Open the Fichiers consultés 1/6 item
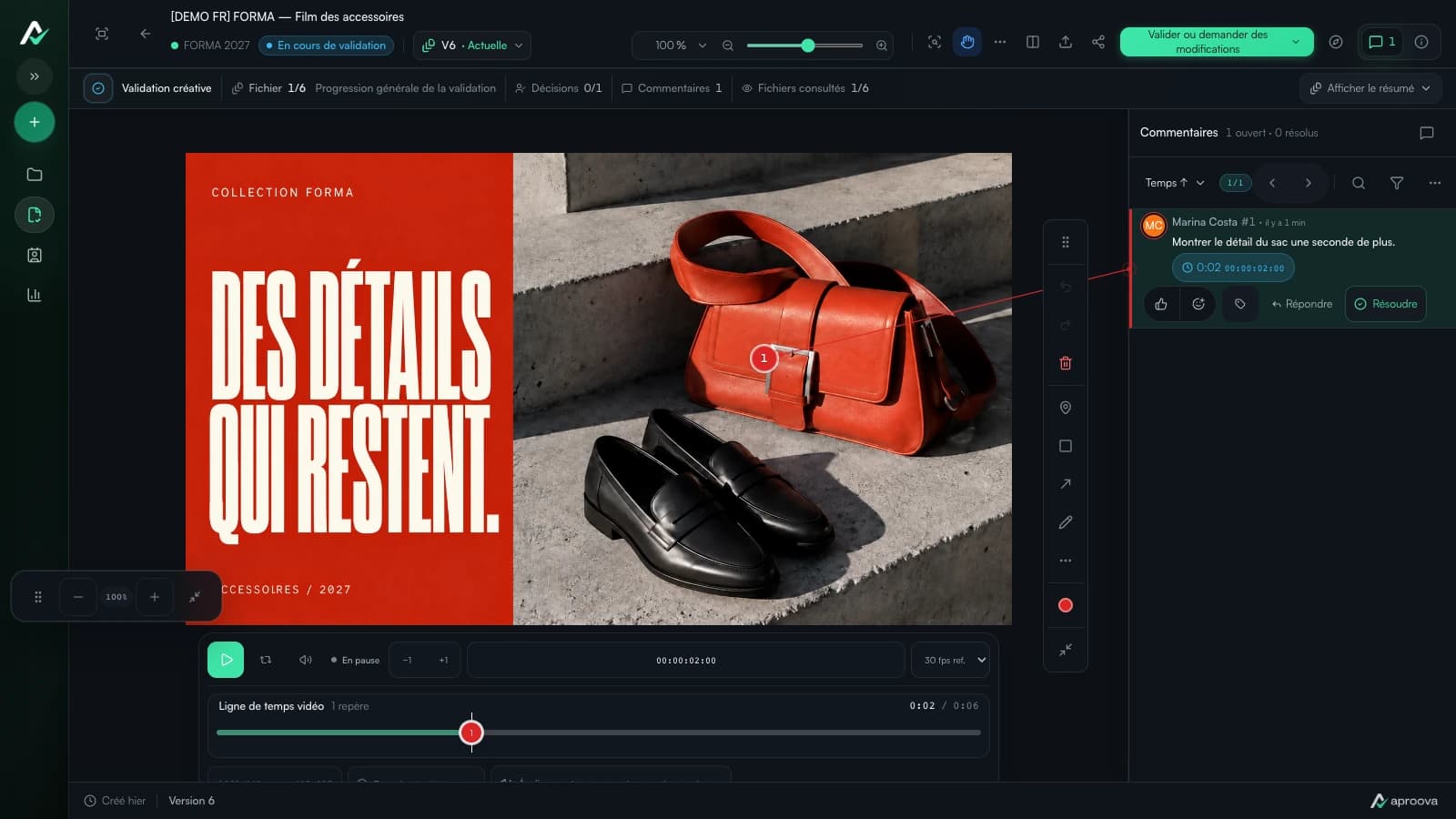The height and width of the screenshot is (819, 1456). click(805, 88)
